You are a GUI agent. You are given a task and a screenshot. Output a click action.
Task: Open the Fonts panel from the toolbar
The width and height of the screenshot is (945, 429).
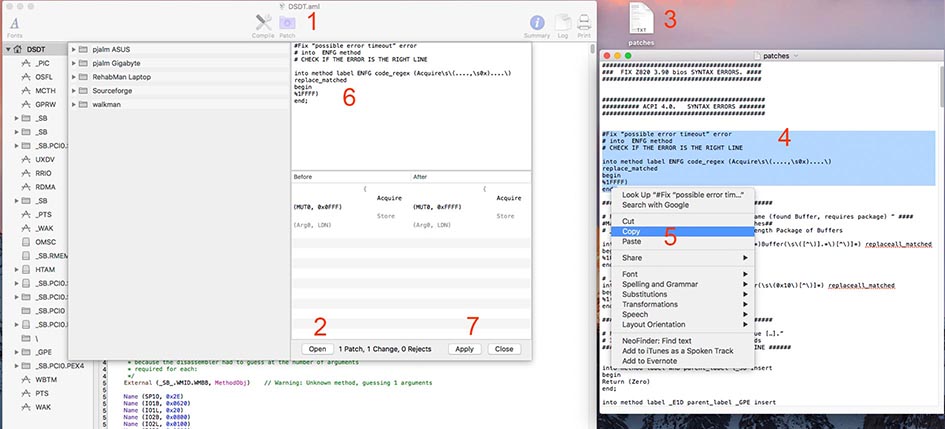coord(14,26)
